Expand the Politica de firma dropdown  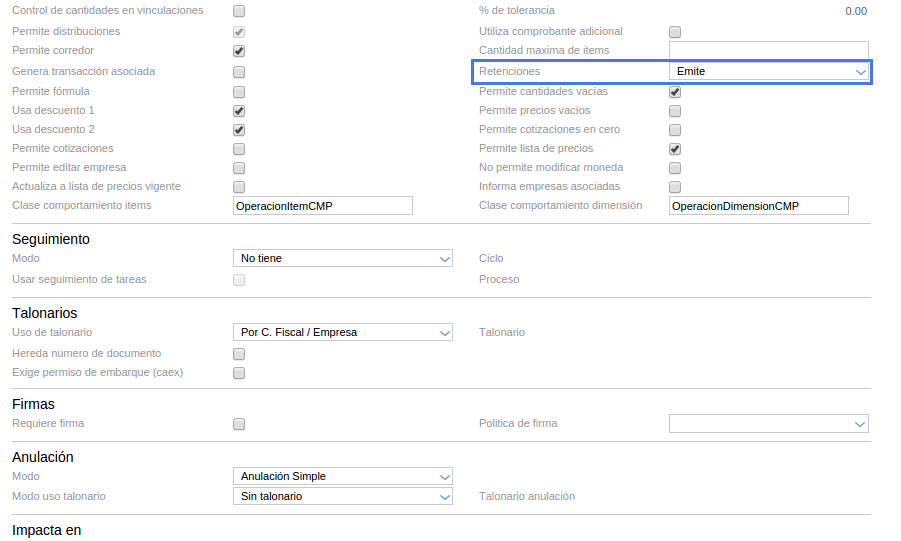point(768,424)
